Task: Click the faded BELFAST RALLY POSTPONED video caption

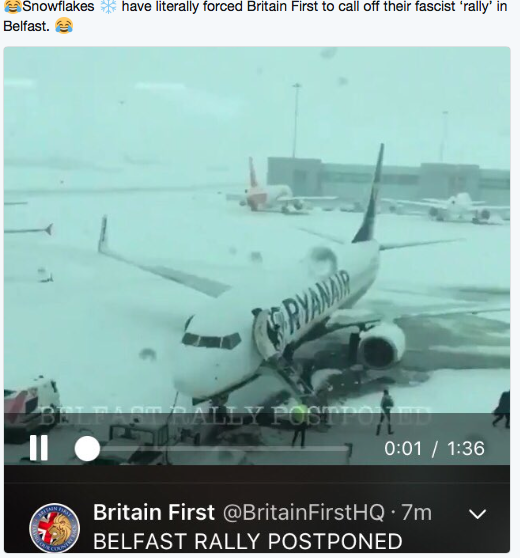Action: (x=235, y=416)
